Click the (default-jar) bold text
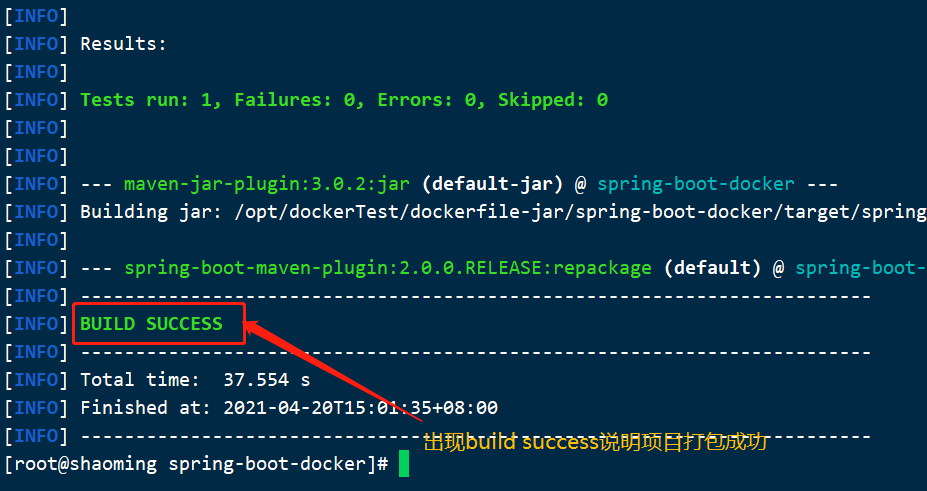 click(x=492, y=184)
